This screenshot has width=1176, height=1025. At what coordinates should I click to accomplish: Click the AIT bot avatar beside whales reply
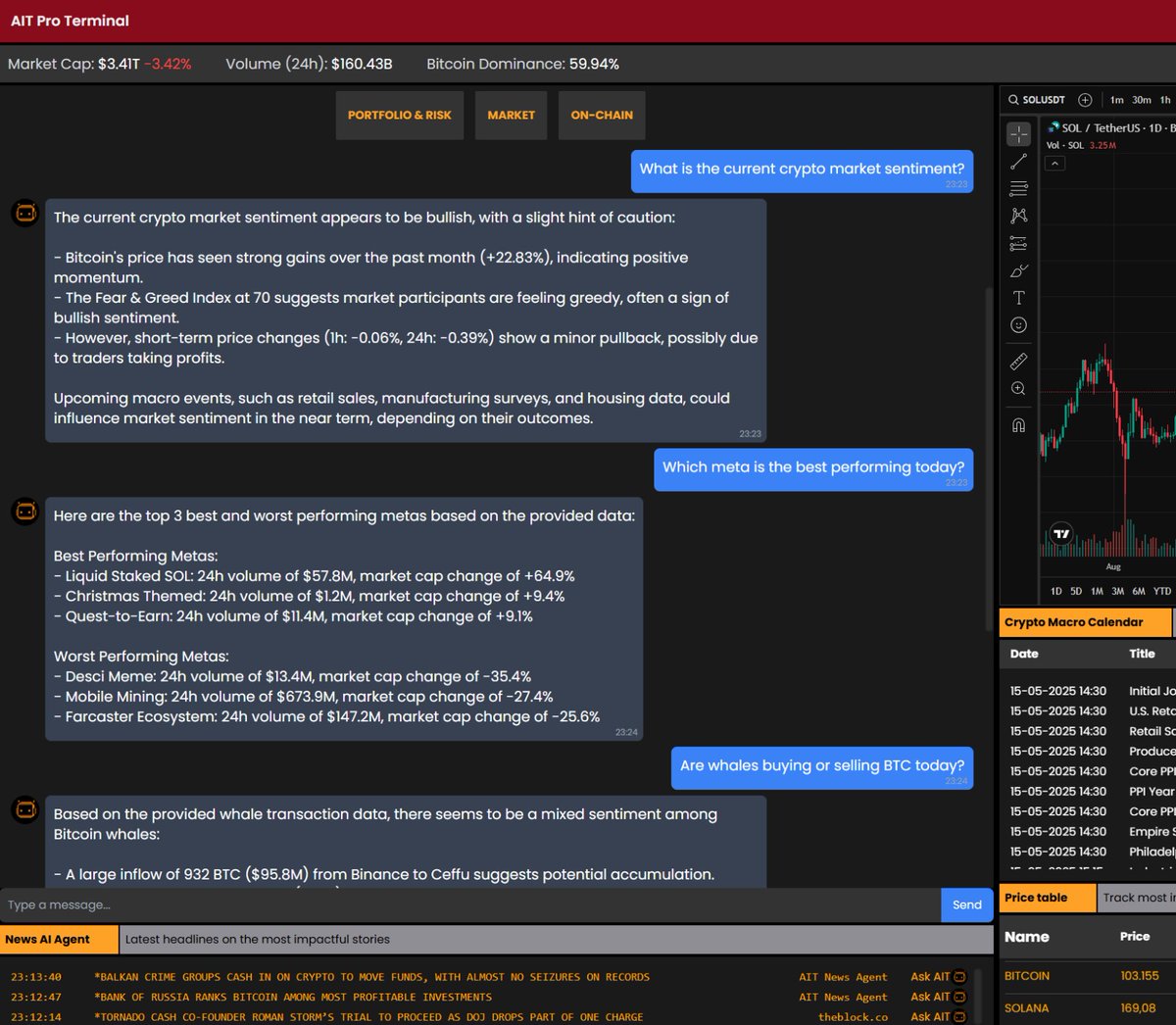25,809
